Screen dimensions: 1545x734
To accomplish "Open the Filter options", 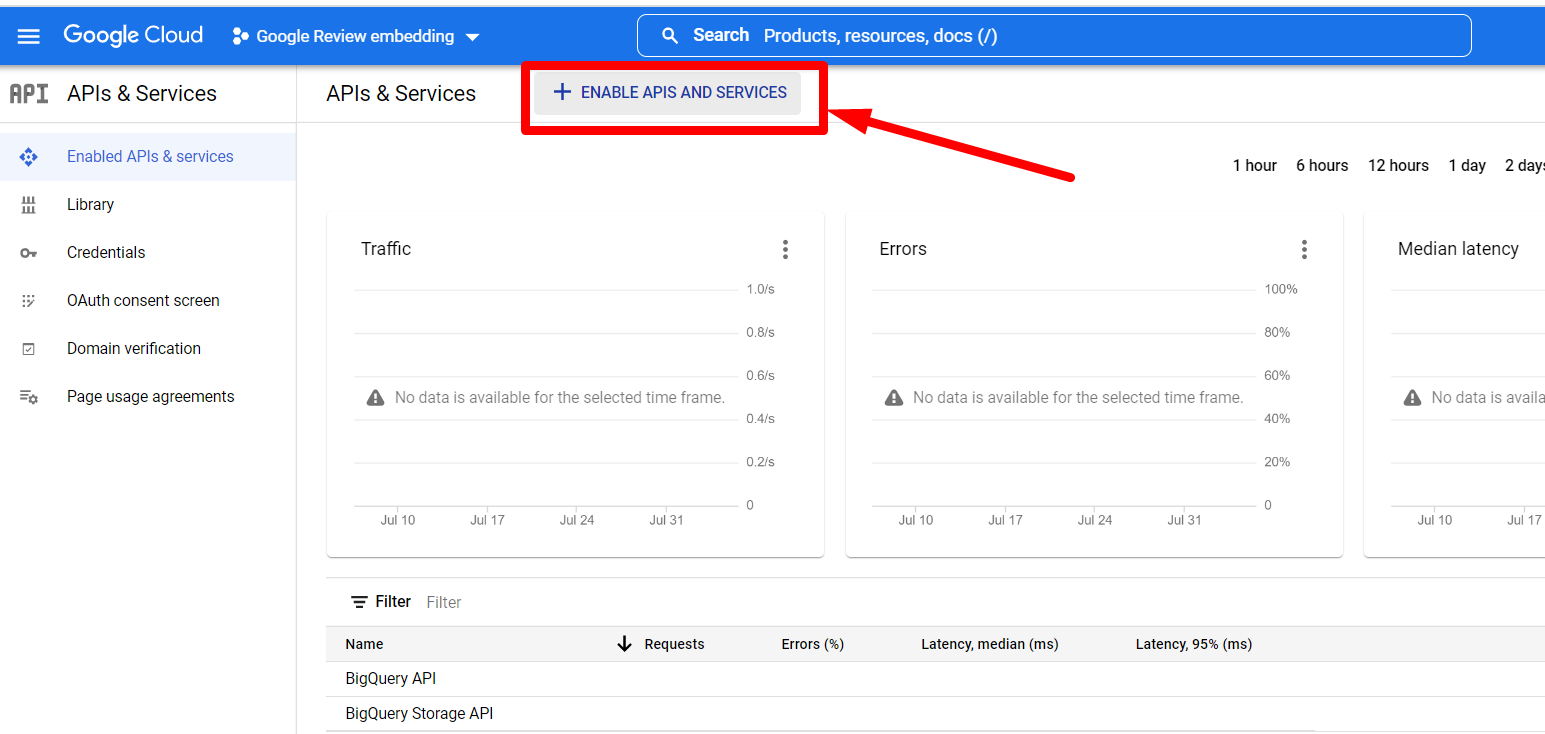I will coord(381,601).
